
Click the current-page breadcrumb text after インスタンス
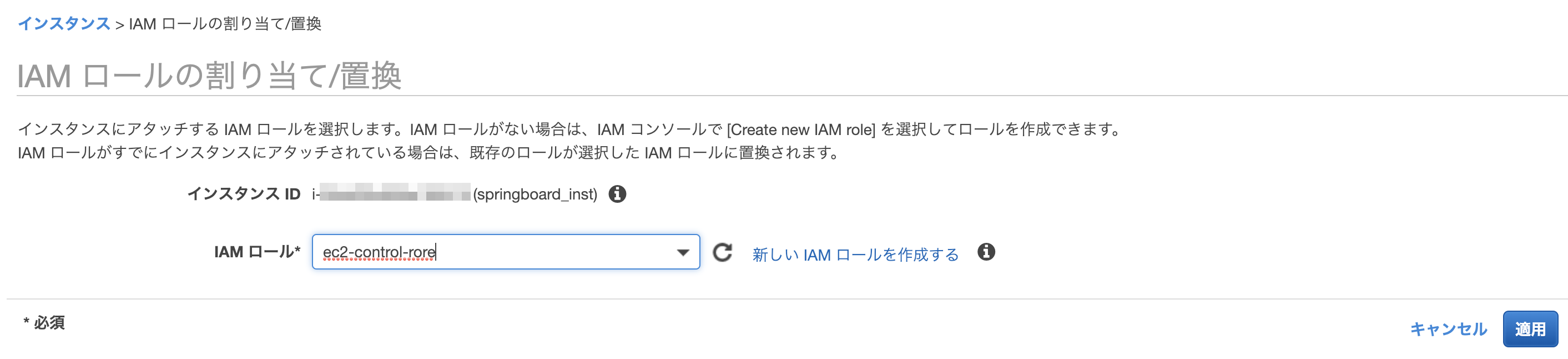(x=225, y=24)
